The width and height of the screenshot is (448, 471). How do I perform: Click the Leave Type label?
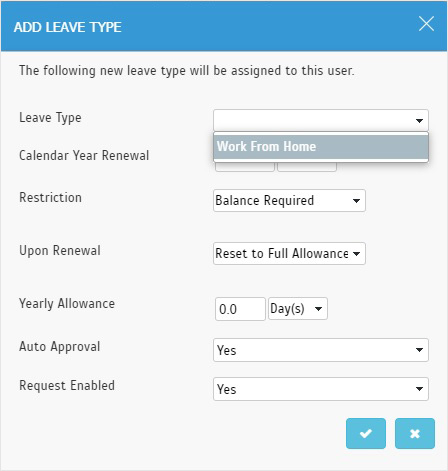[x=50, y=118]
